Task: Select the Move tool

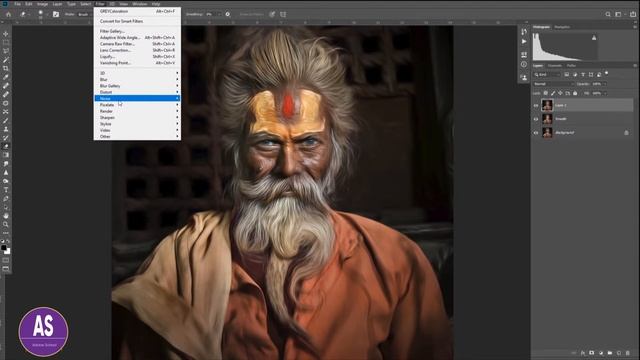Action: (6, 34)
